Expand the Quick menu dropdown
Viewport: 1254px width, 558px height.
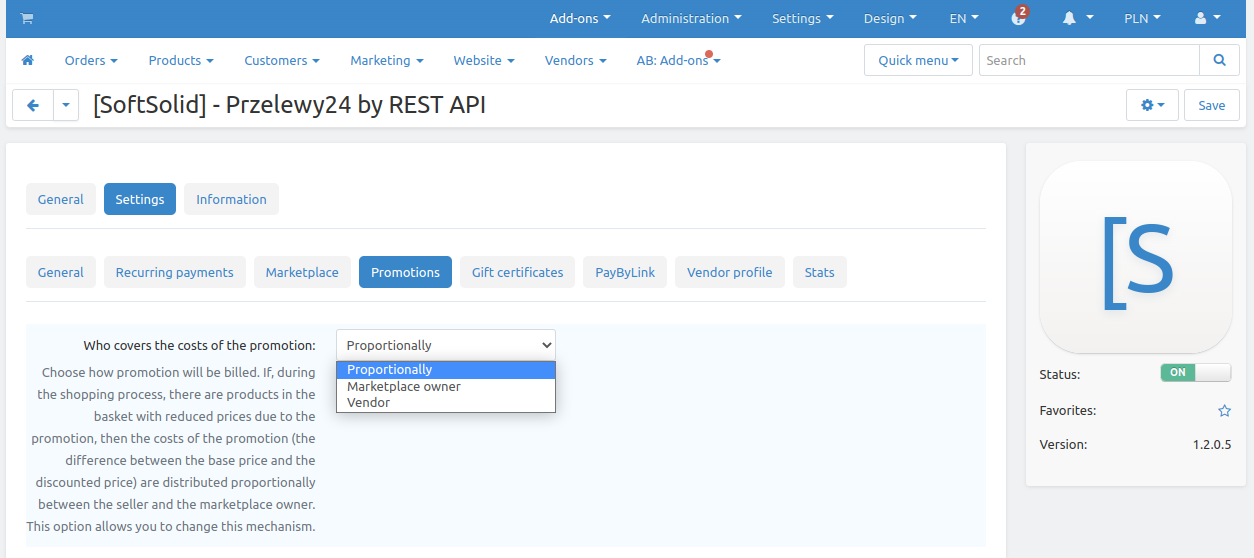[x=918, y=60]
